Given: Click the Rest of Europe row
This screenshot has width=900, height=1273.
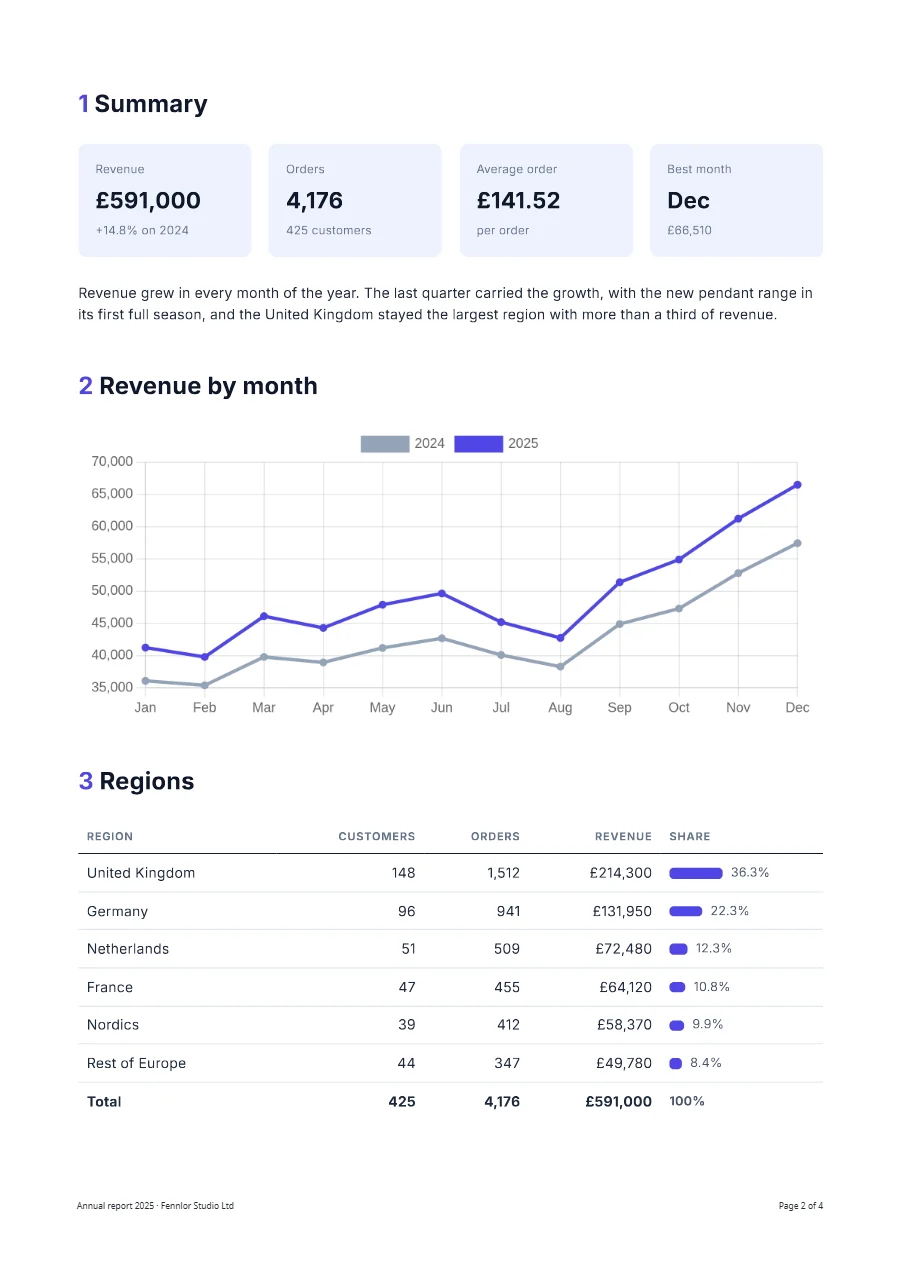Looking at the screenshot, I should (x=450, y=1063).
